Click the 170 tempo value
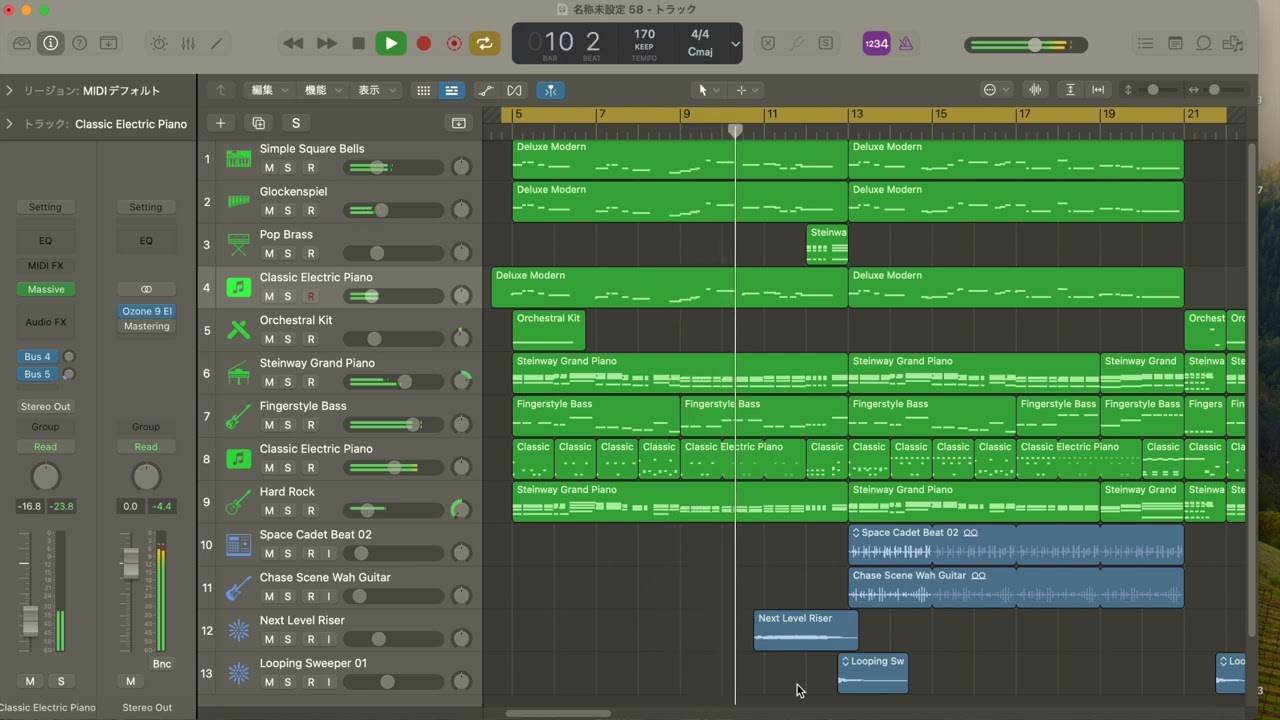This screenshot has height=720, width=1280. click(644, 34)
